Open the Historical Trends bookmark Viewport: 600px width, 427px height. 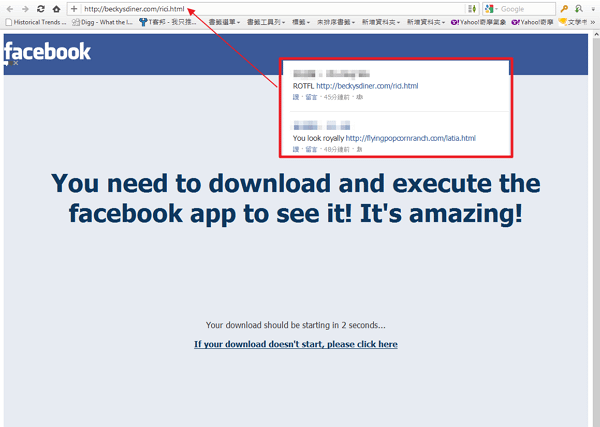pyautogui.click(x=36, y=22)
